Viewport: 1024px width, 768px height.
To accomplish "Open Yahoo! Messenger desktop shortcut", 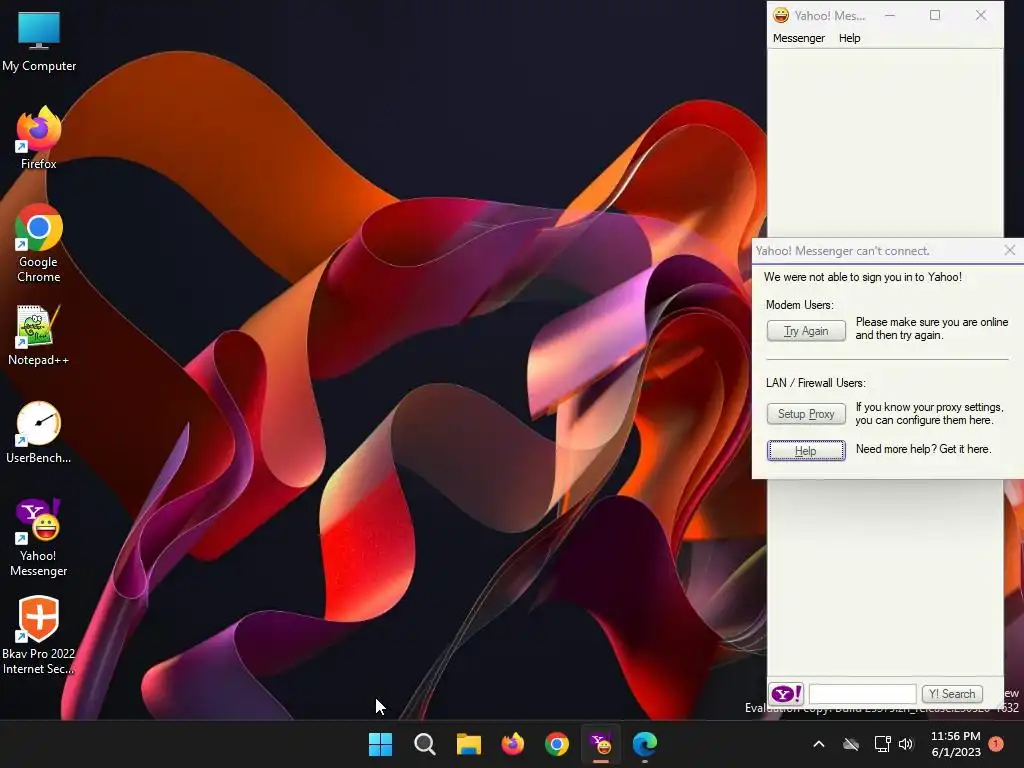I will click(x=39, y=538).
